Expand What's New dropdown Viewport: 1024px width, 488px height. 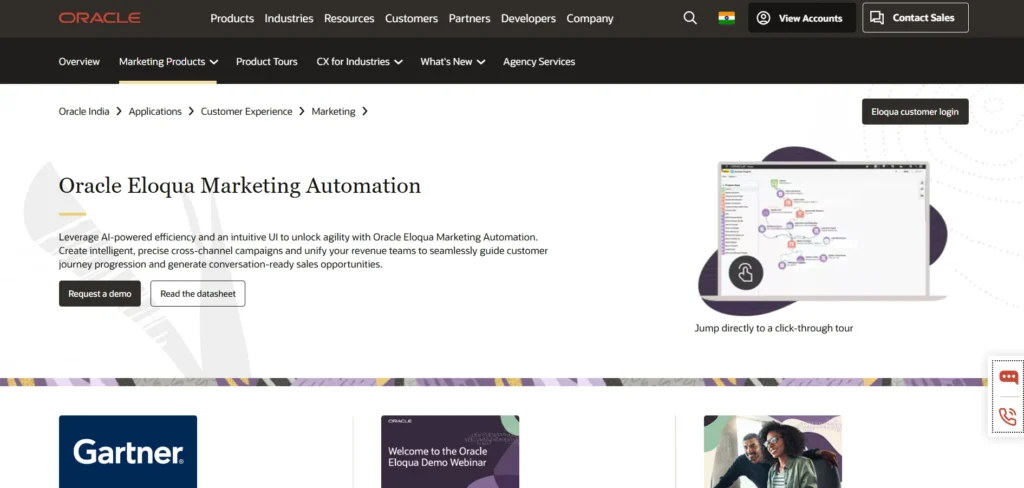tap(453, 61)
